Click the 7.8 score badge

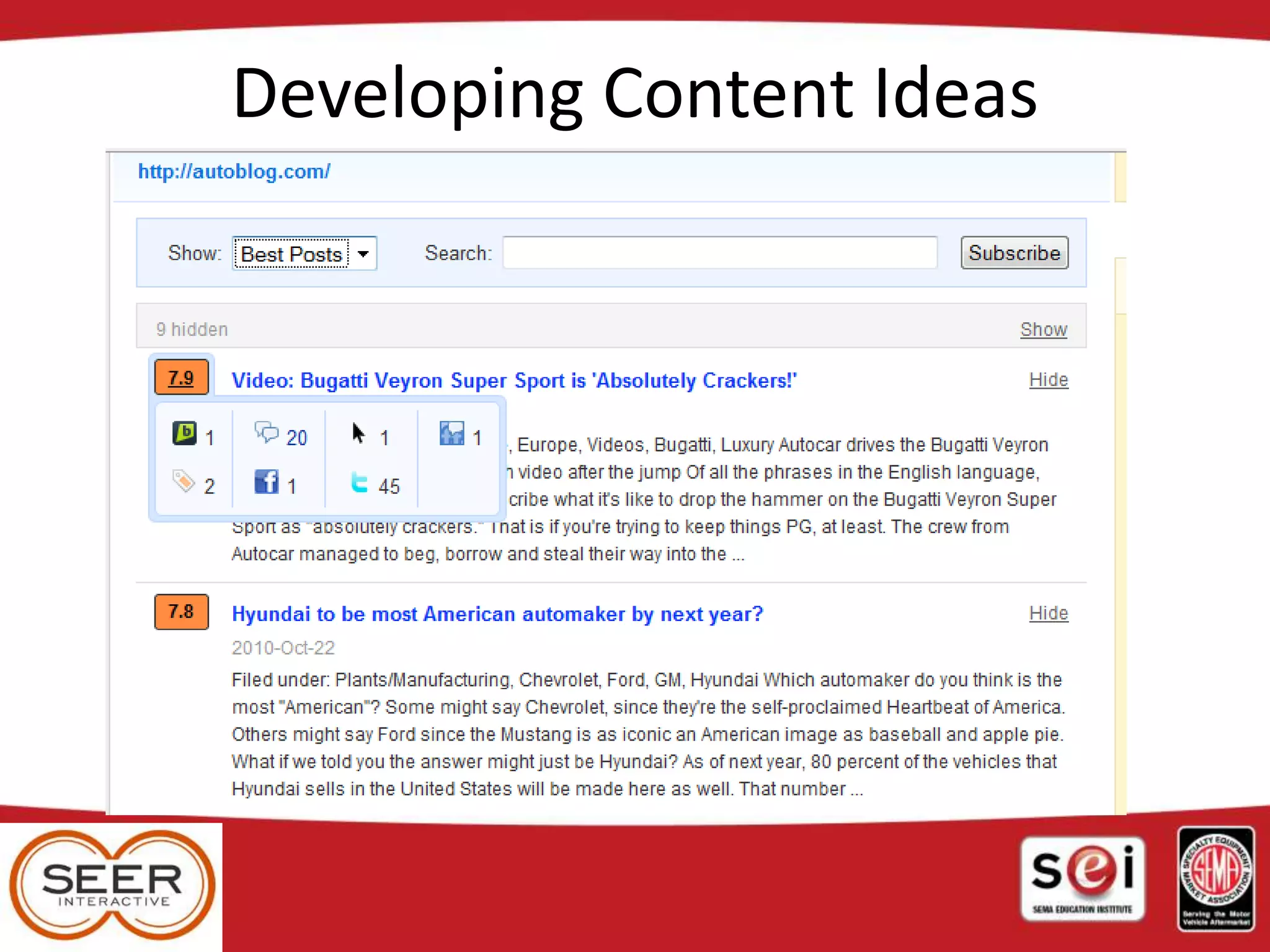(x=181, y=612)
